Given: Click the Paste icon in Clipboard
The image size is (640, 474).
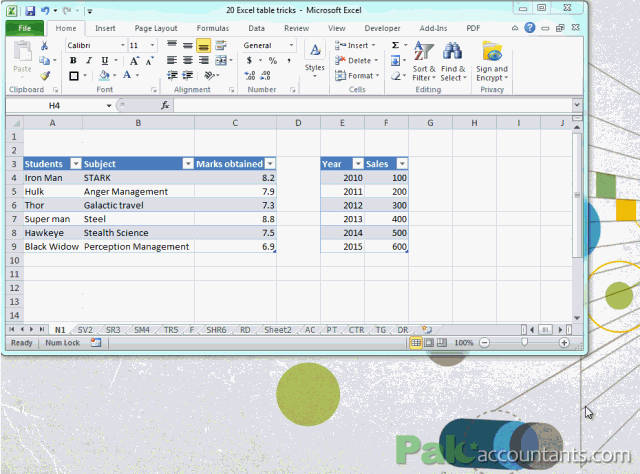Looking at the screenshot, I should 22,62.
